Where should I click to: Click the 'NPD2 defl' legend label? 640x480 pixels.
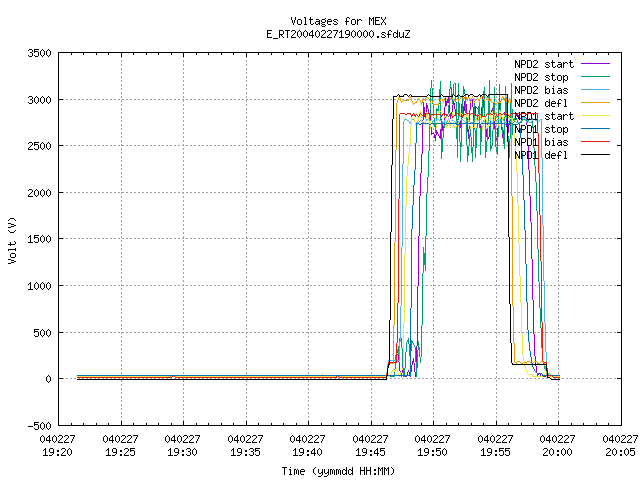pyautogui.click(x=541, y=103)
